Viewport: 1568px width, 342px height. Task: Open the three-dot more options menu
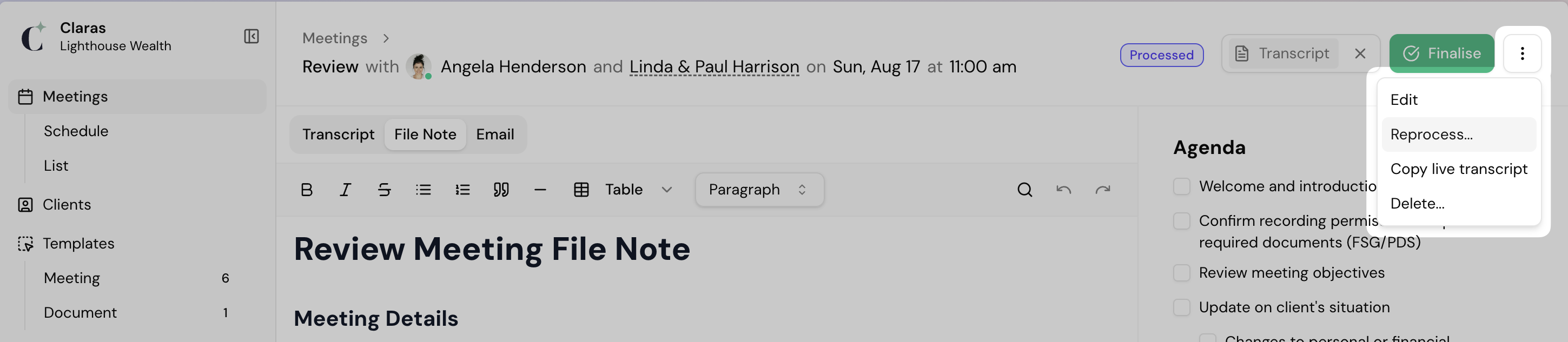[x=1521, y=53]
